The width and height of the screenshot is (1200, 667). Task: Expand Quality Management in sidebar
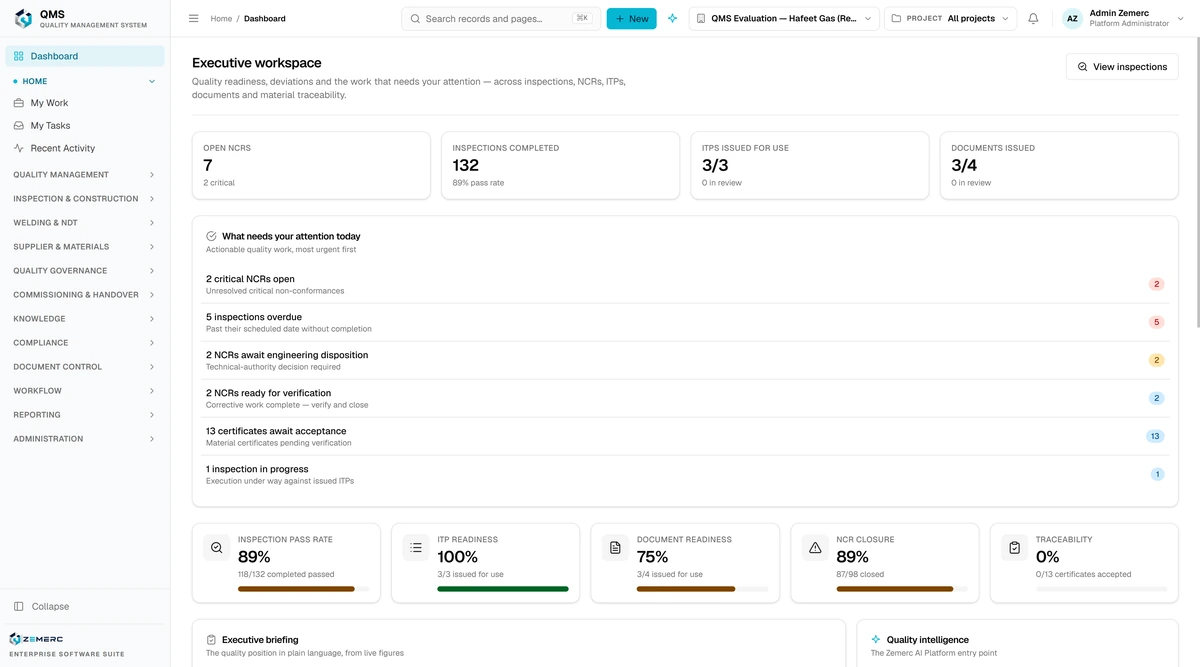pyautogui.click(x=84, y=175)
